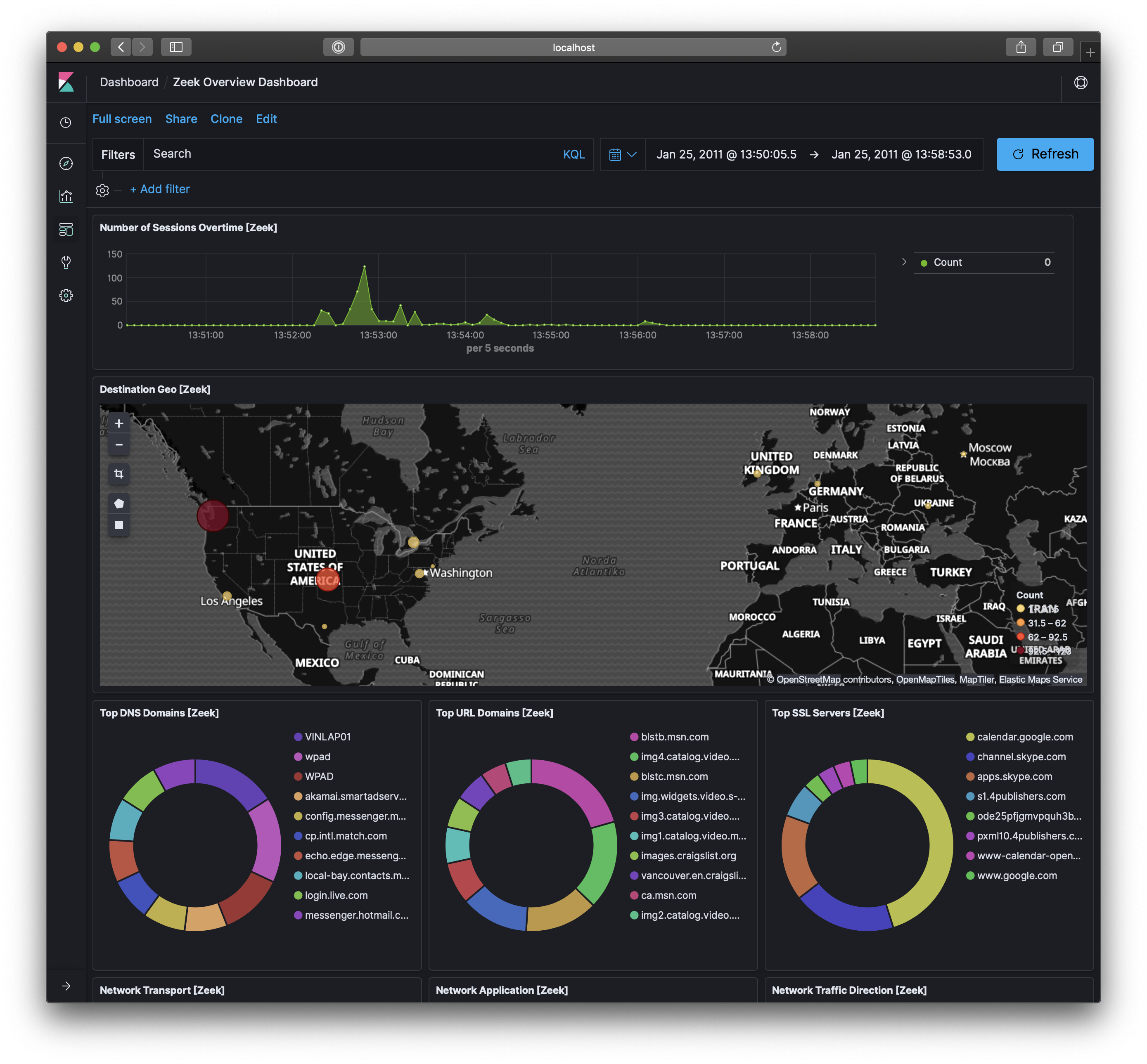Open Visualize from the chart sidebar icon

pos(66,196)
